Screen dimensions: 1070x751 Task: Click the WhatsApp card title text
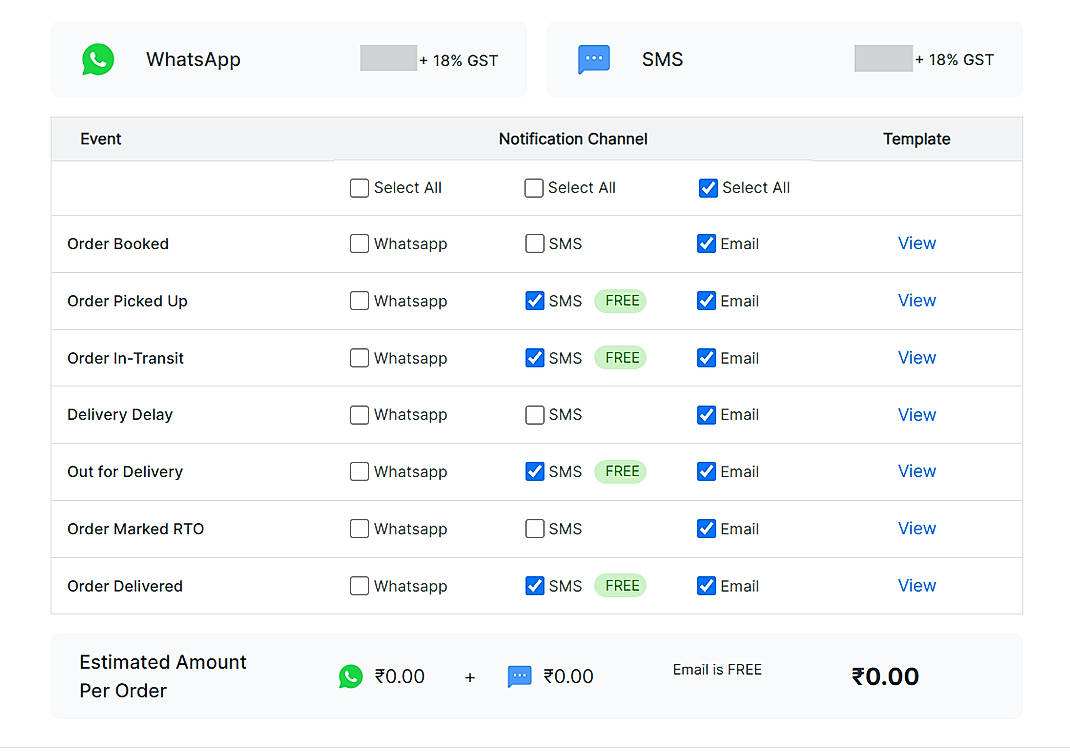point(193,60)
